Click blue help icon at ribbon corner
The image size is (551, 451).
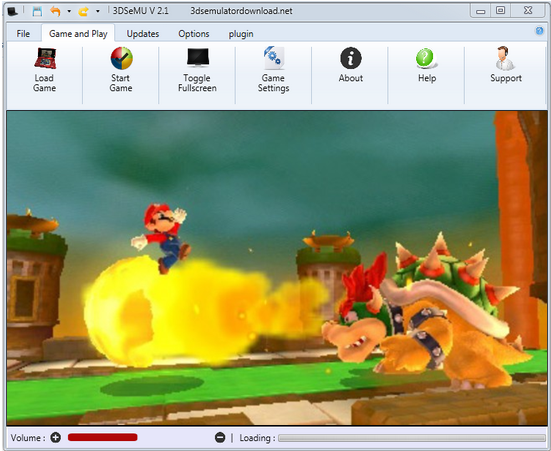(539, 31)
